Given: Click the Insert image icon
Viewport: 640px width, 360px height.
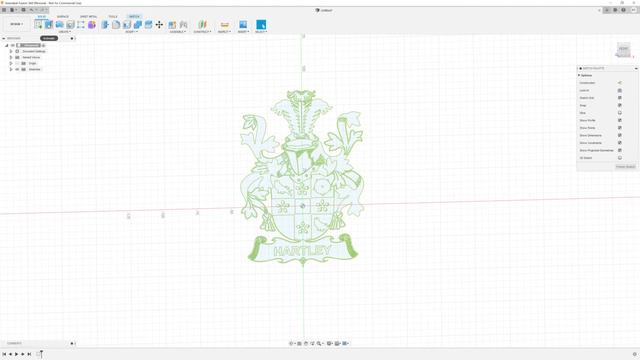Looking at the screenshot, I should pos(243,24).
